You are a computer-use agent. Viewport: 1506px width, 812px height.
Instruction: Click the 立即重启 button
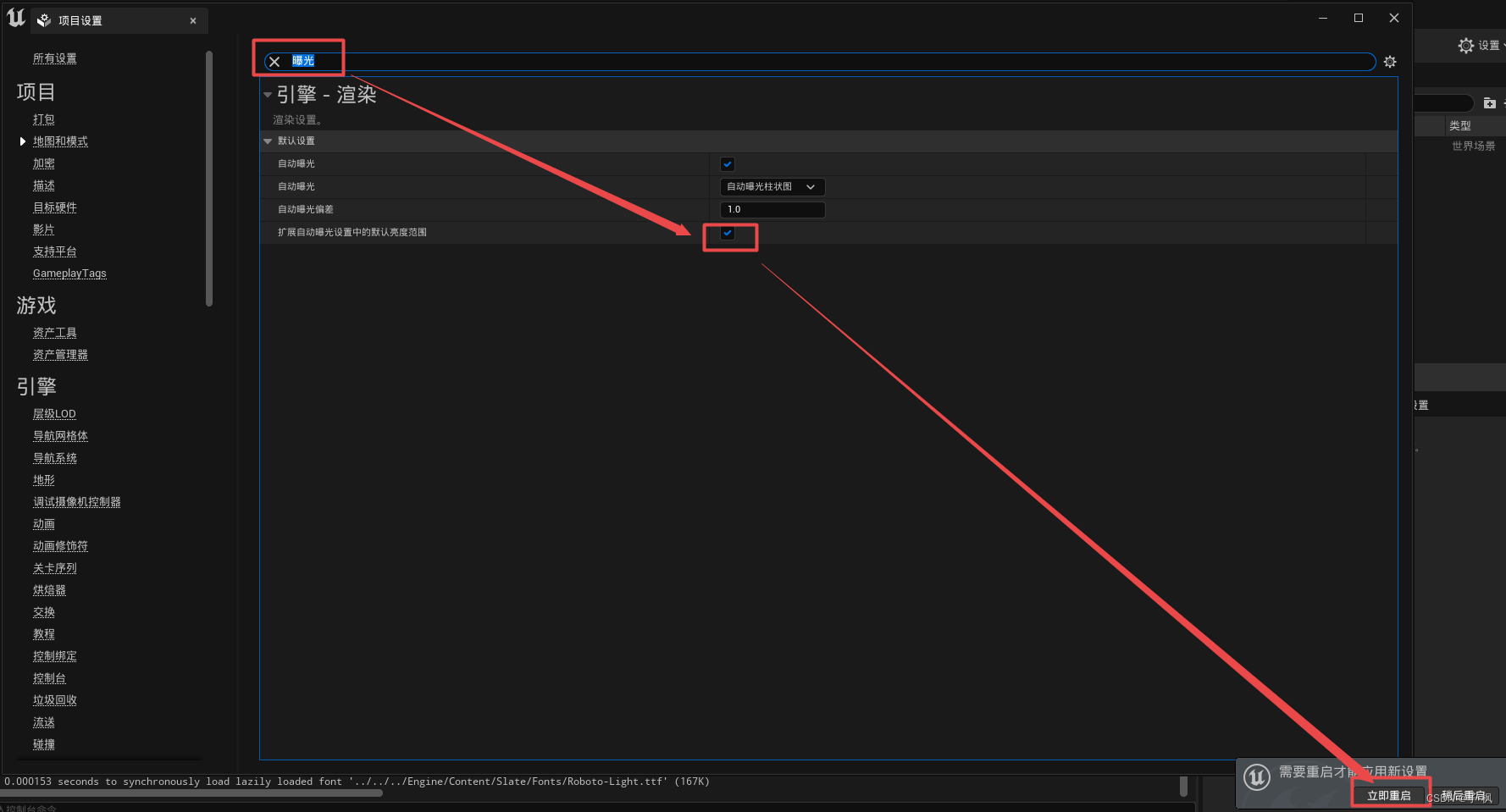click(1389, 796)
